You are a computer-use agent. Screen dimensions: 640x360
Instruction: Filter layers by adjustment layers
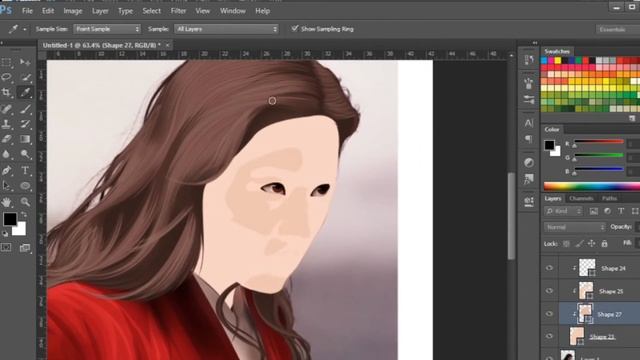click(607, 211)
